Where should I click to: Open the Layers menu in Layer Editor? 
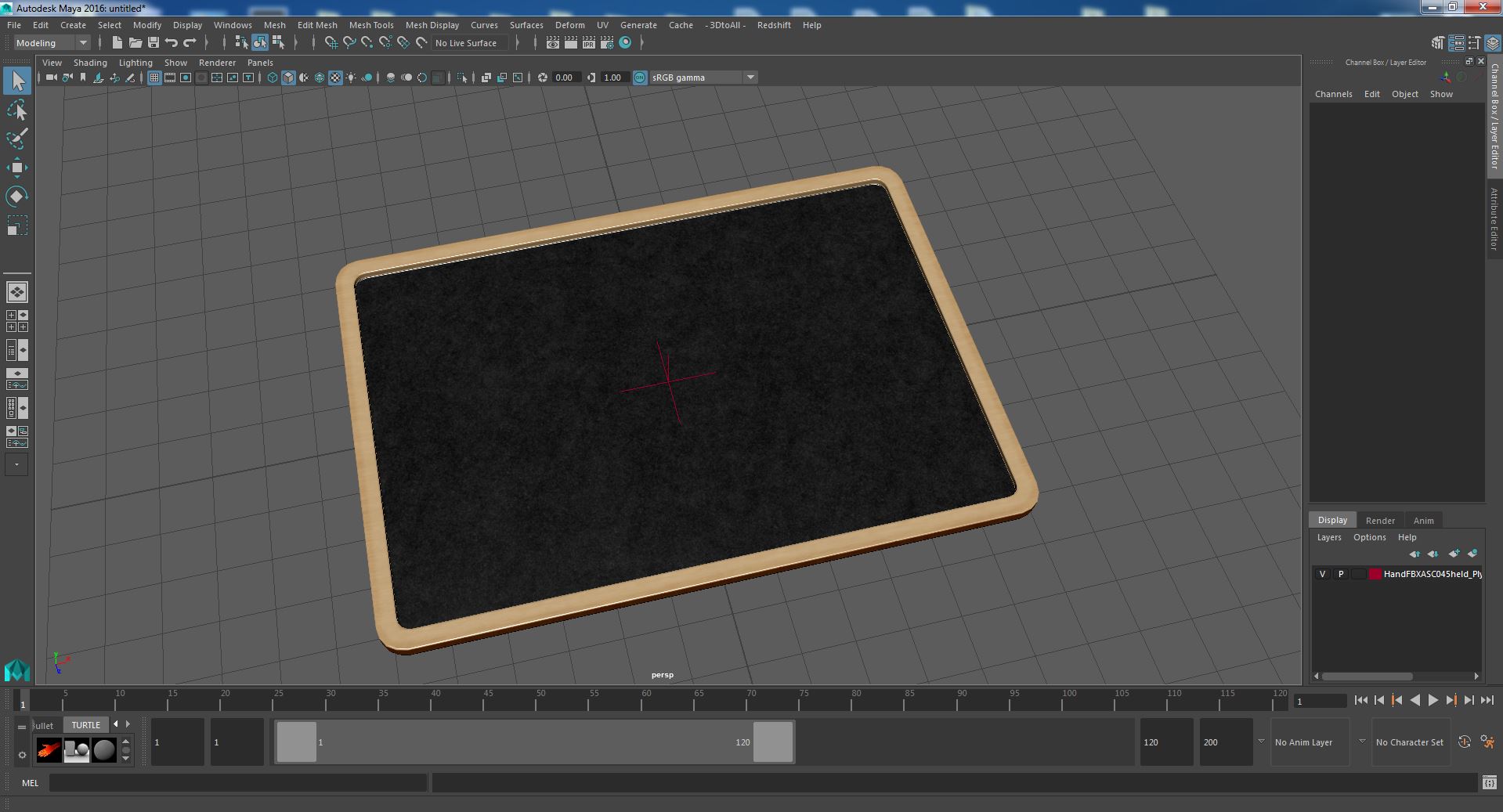1329,537
